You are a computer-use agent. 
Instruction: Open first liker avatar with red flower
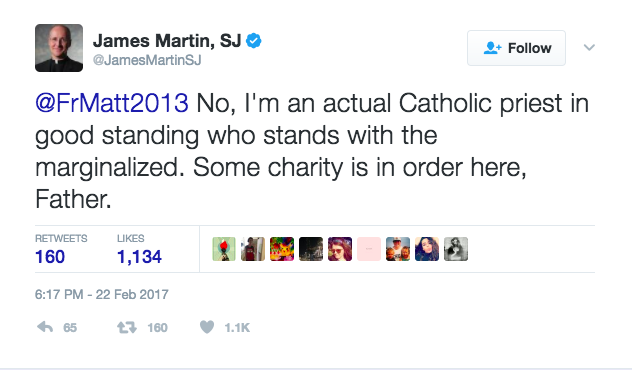(x=224, y=249)
